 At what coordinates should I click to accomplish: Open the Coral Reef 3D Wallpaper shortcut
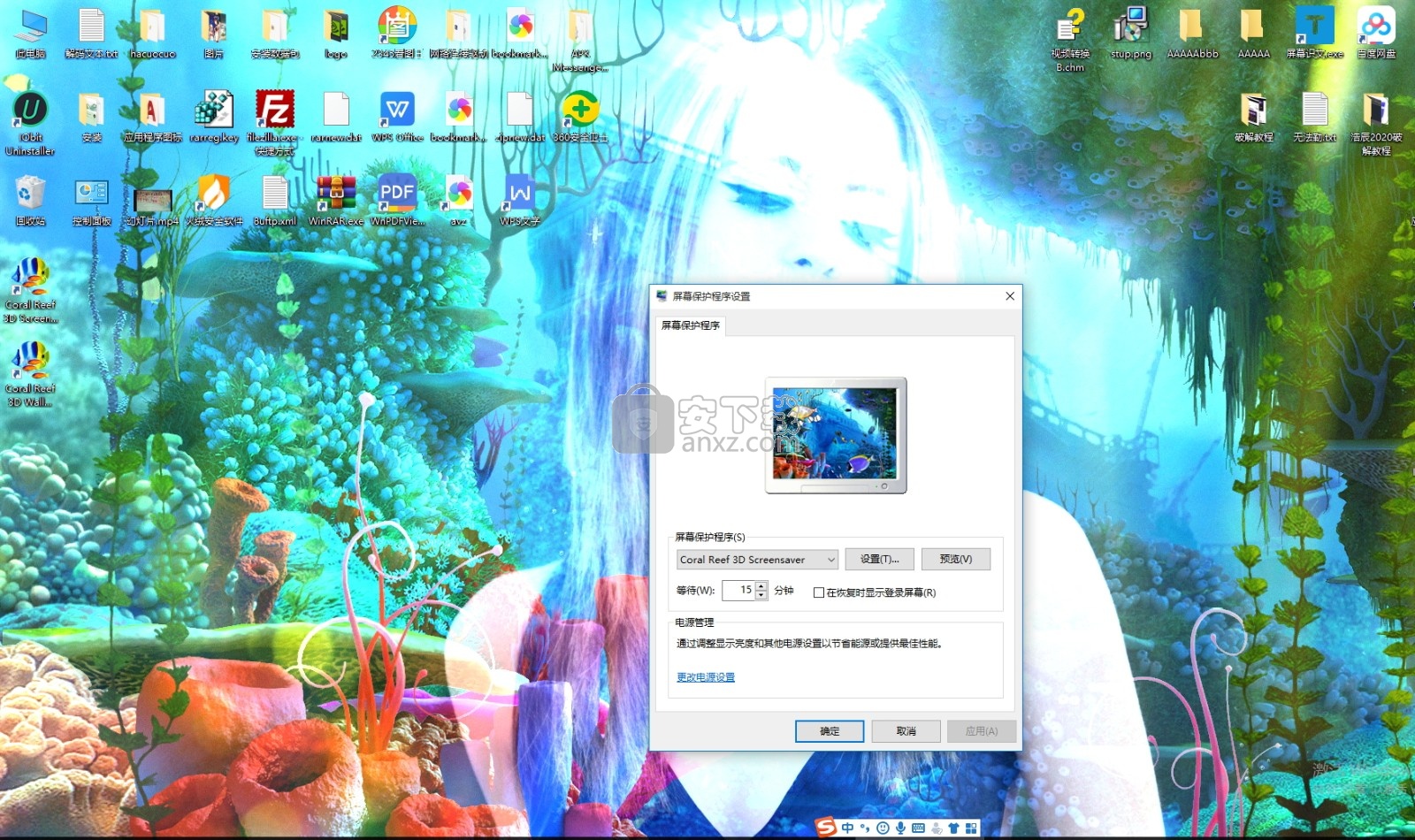30,373
